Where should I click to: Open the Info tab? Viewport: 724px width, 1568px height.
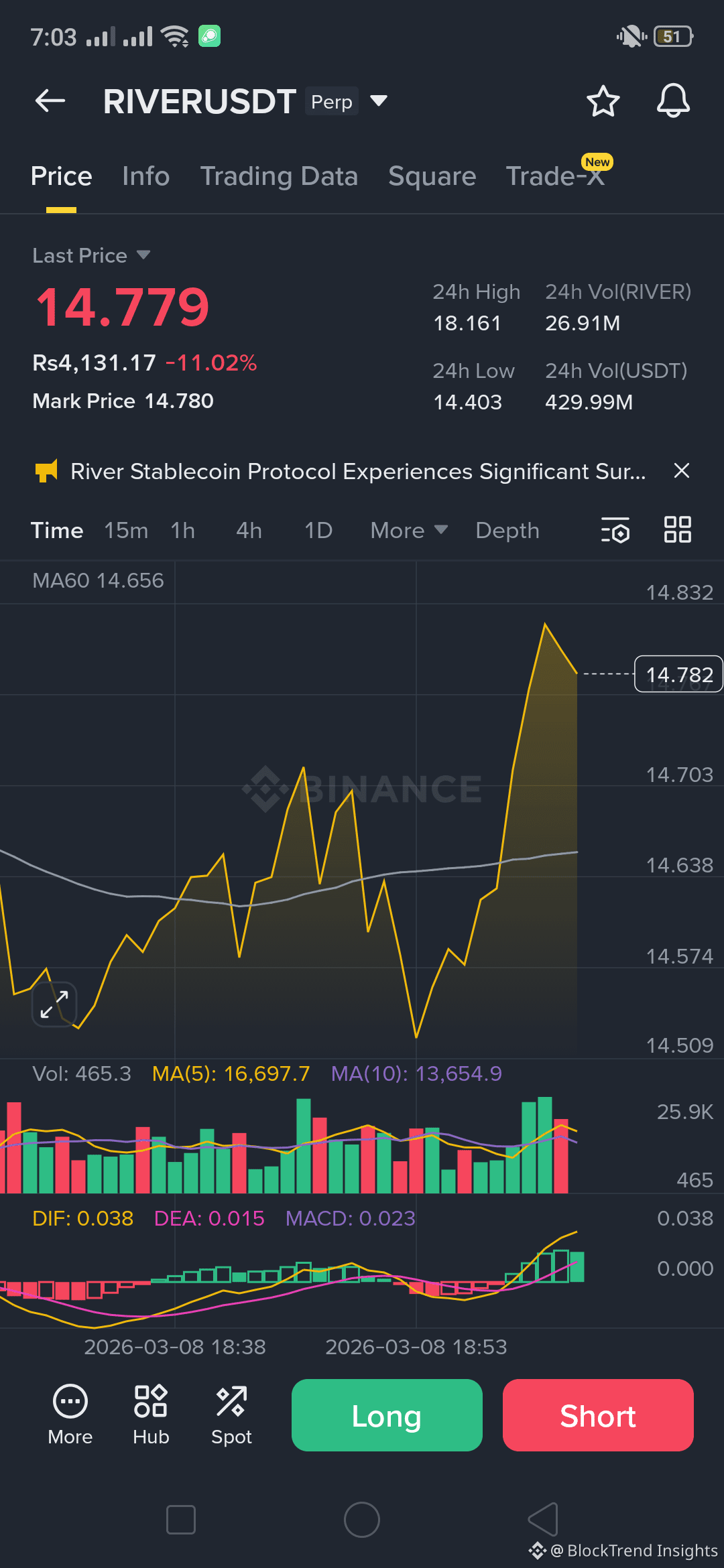(145, 176)
